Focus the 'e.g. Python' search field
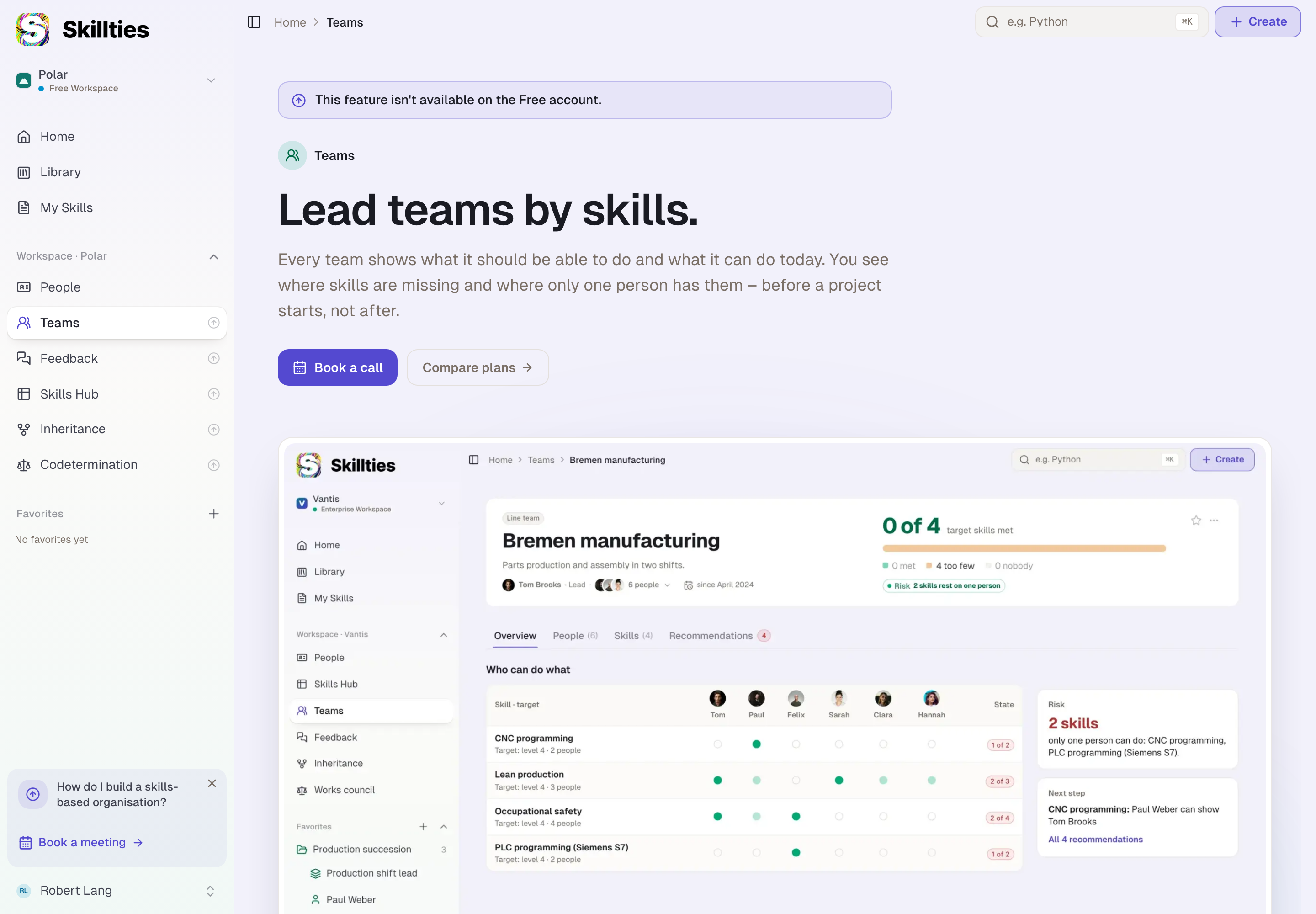The width and height of the screenshot is (1316, 914). (x=1092, y=22)
